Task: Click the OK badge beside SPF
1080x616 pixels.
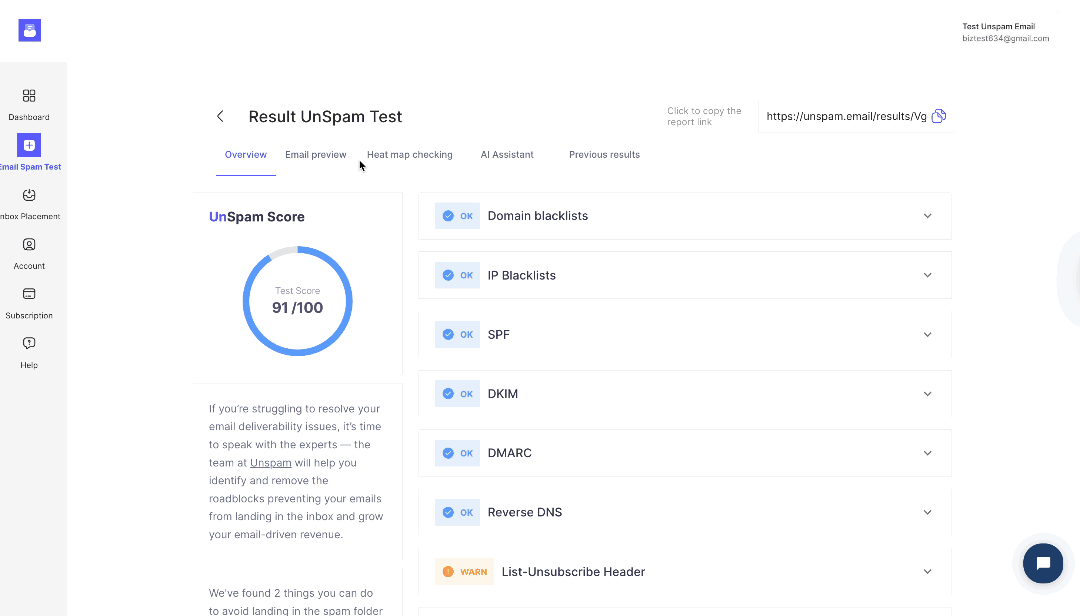Action: pyautogui.click(x=457, y=335)
